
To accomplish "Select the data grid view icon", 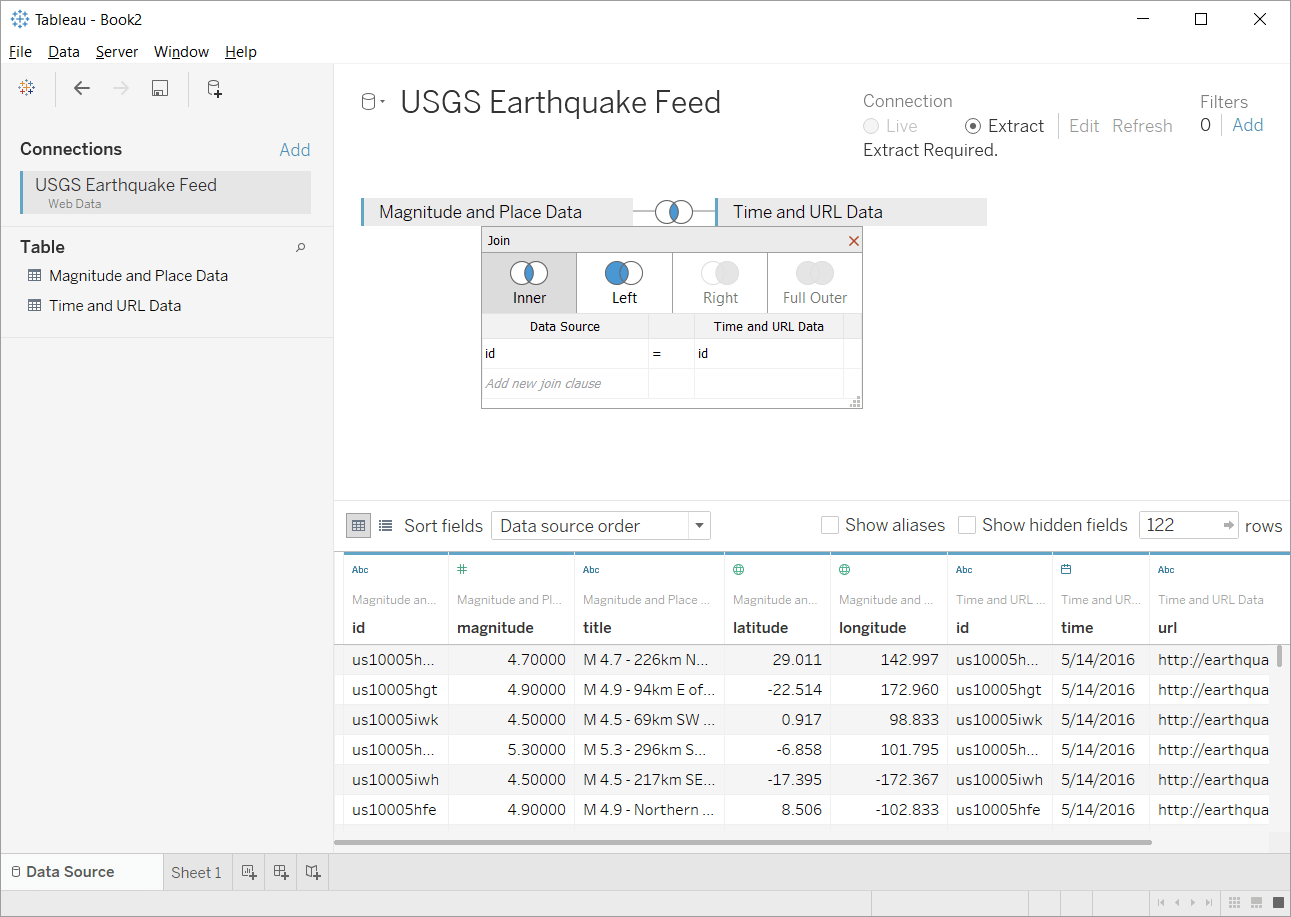I will click(x=358, y=525).
